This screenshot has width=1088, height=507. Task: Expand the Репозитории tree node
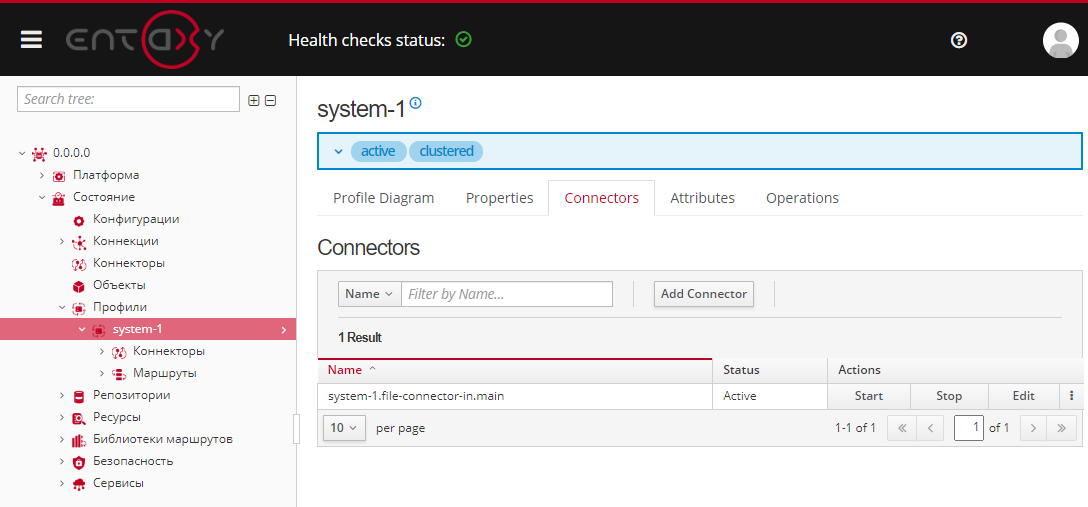(x=62, y=395)
